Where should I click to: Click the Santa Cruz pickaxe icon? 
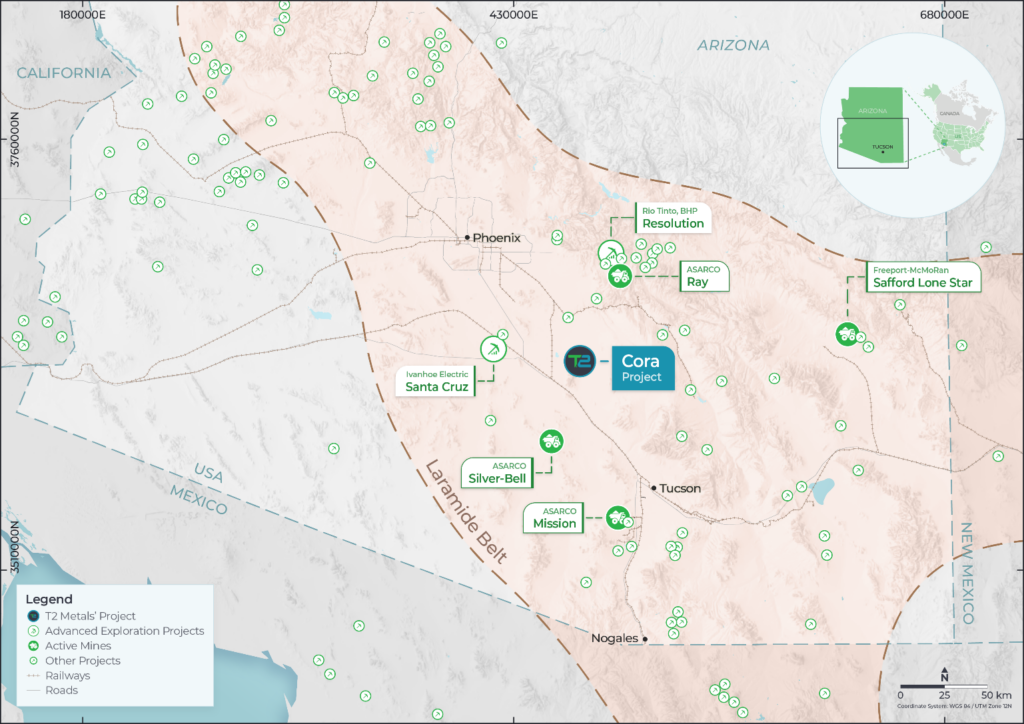493,349
